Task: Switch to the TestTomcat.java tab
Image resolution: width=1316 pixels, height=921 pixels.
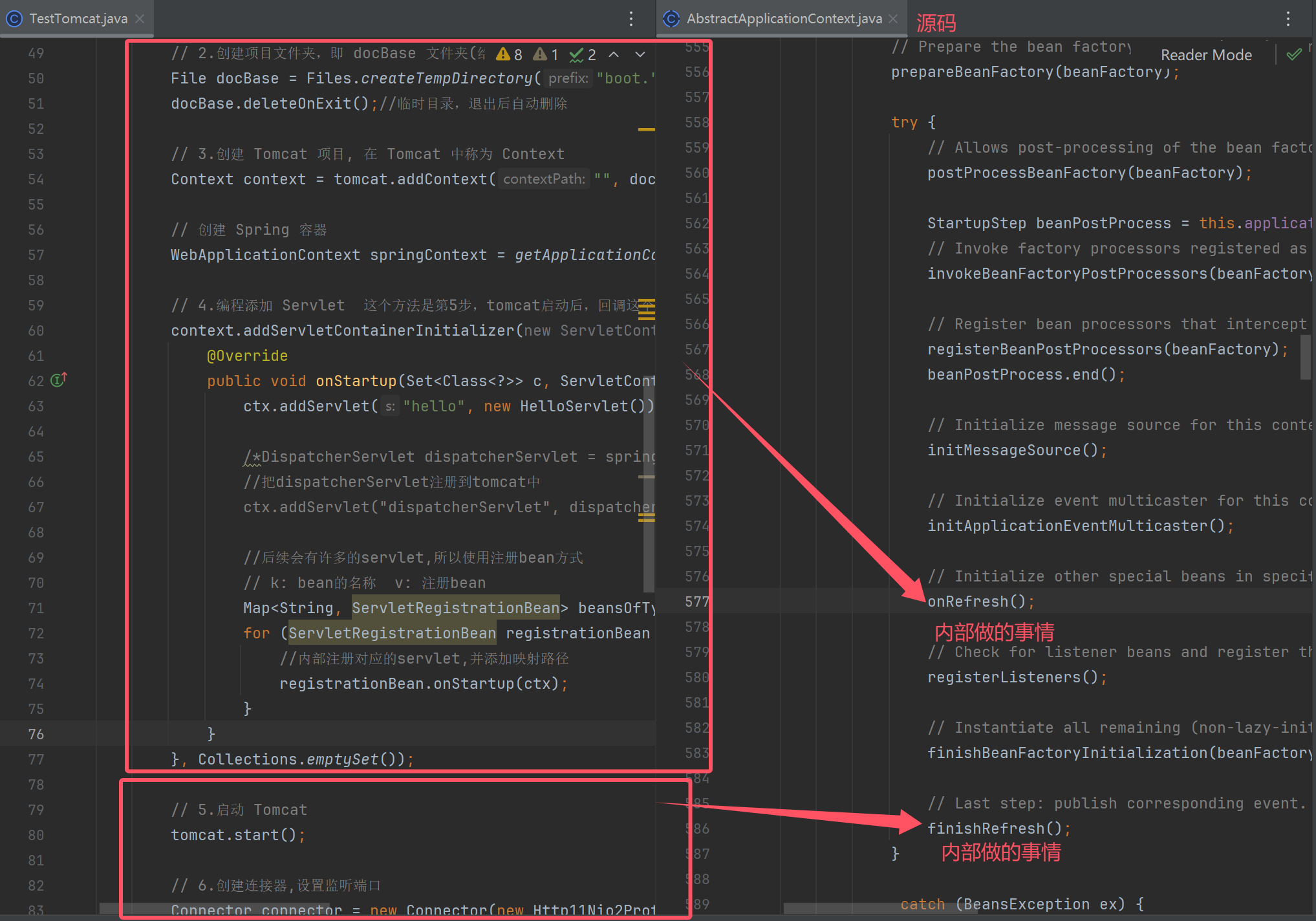Action: (x=78, y=19)
